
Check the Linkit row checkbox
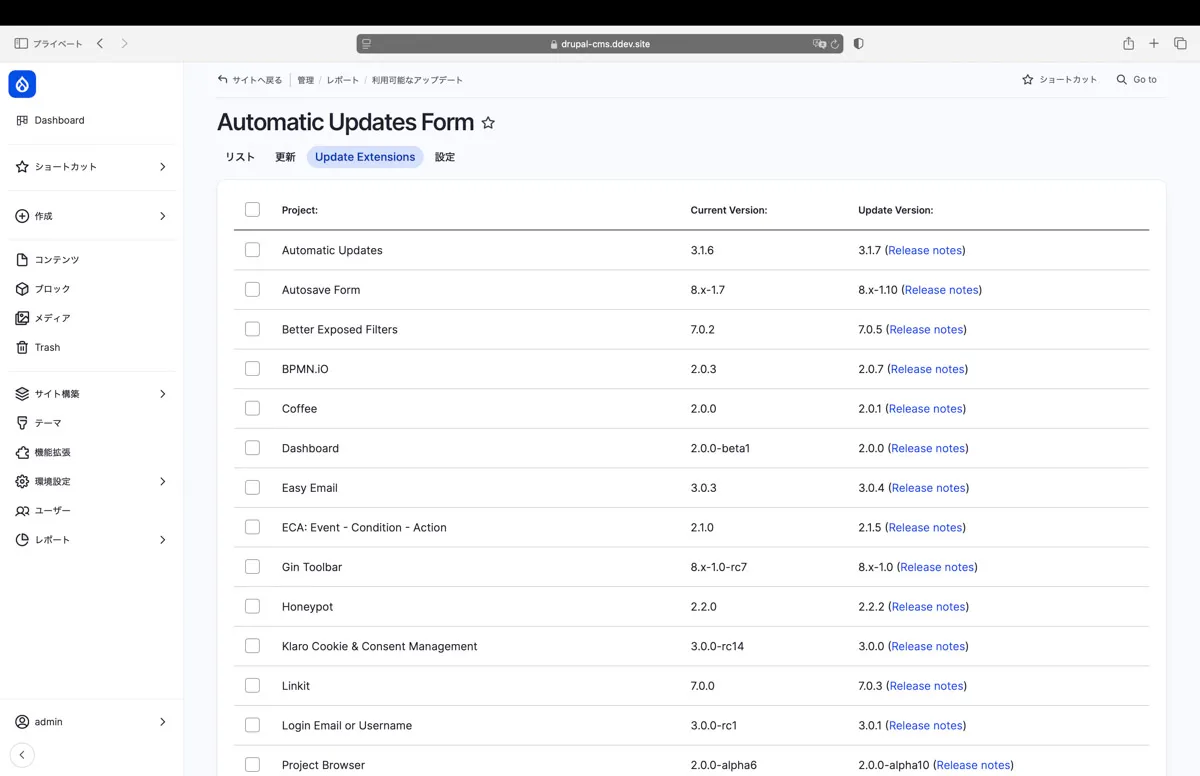[252, 686]
